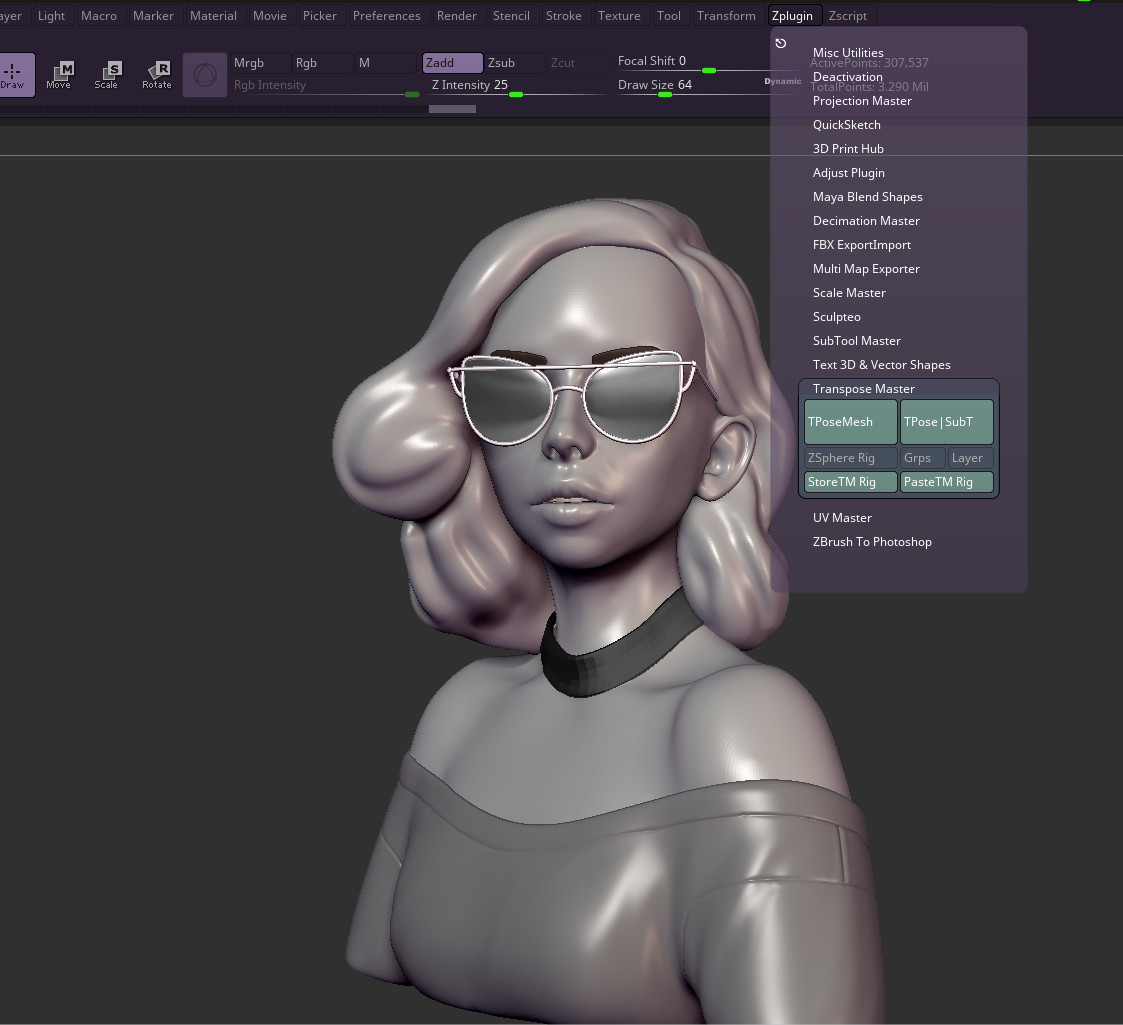
Task: Close the Zplugin menu
Action: click(x=792, y=16)
